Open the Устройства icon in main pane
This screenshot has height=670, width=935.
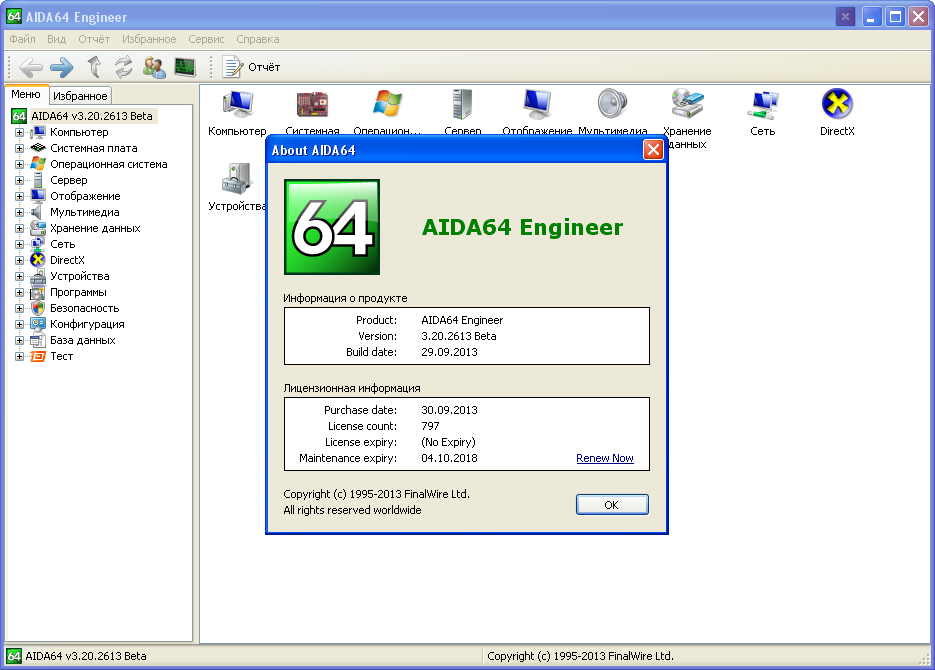(x=237, y=187)
